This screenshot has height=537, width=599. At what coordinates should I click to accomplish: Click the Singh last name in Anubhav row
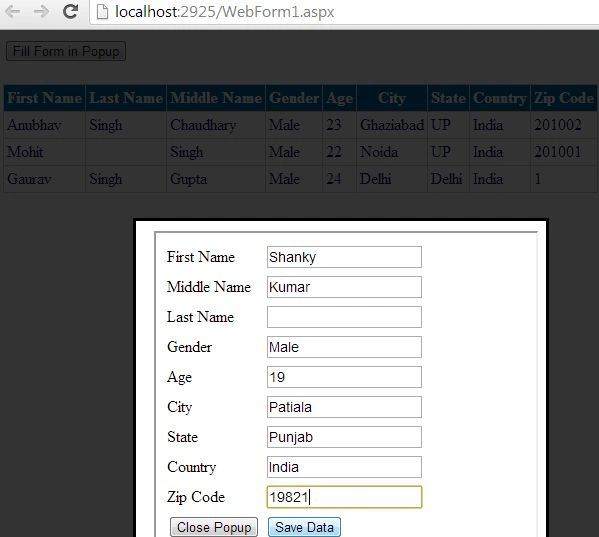(x=126, y=125)
